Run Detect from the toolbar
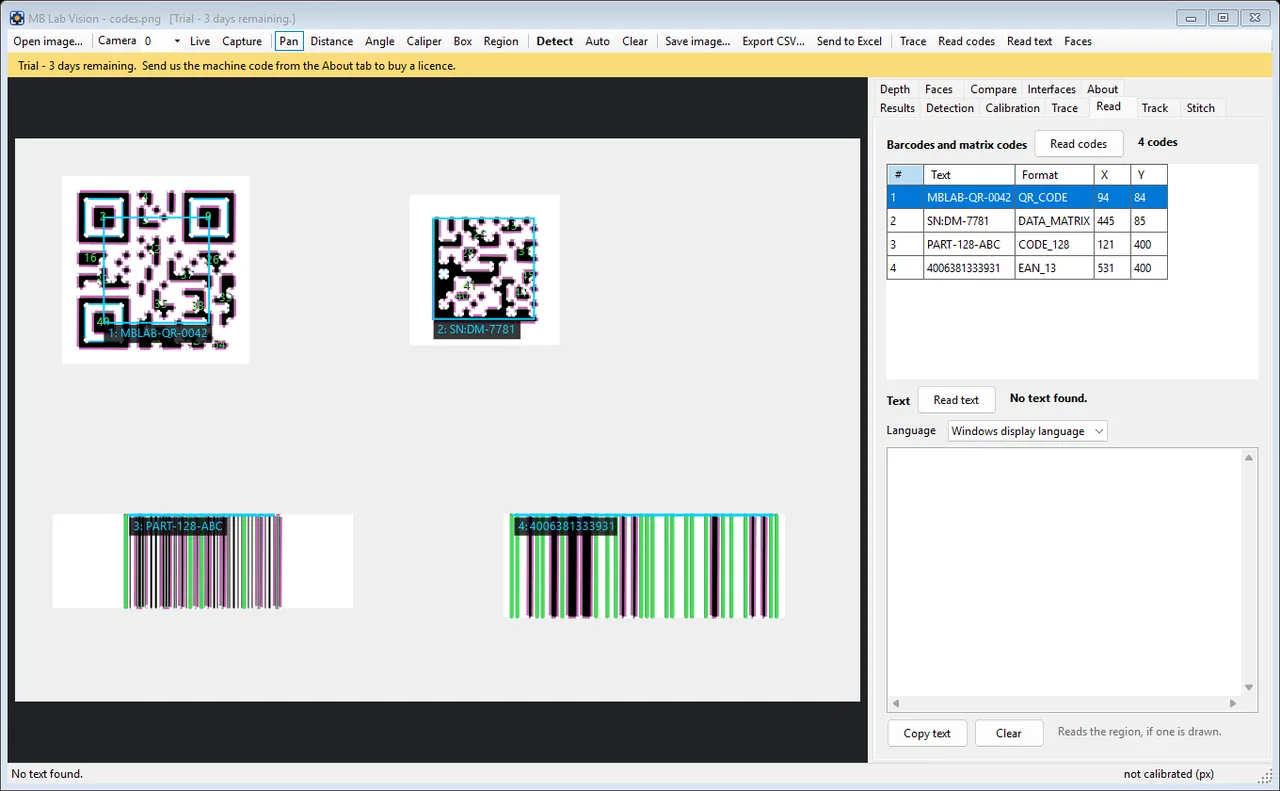 [x=555, y=41]
